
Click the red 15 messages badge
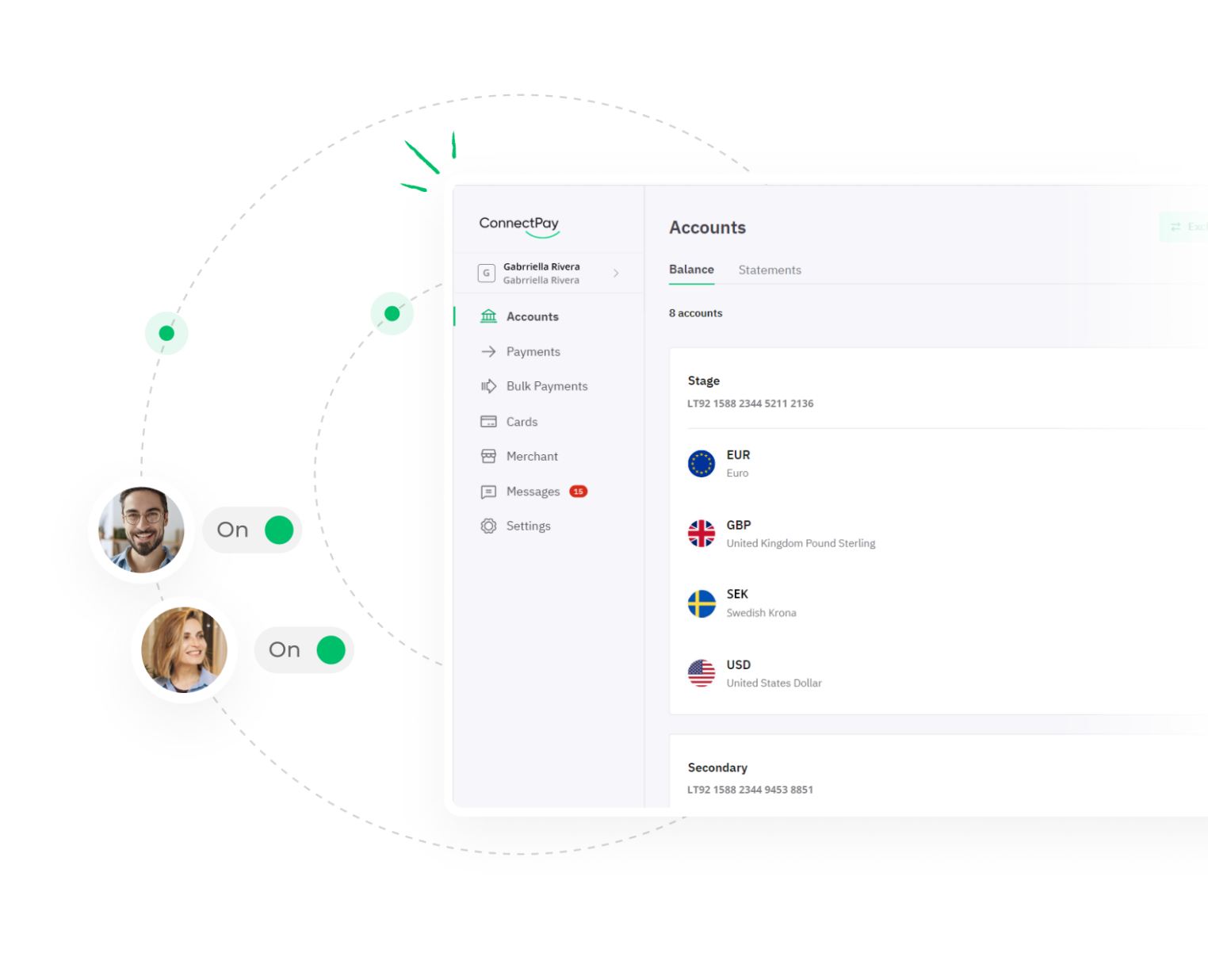point(579,492)
